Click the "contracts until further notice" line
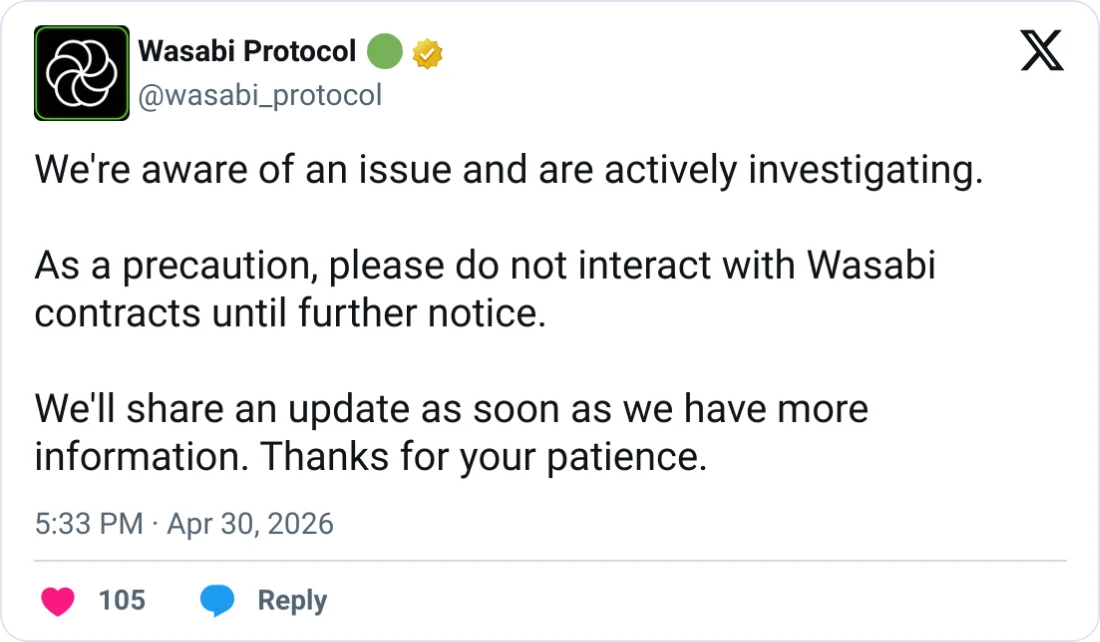Viewport: 1100px width, 642px height. pos(290,313)
